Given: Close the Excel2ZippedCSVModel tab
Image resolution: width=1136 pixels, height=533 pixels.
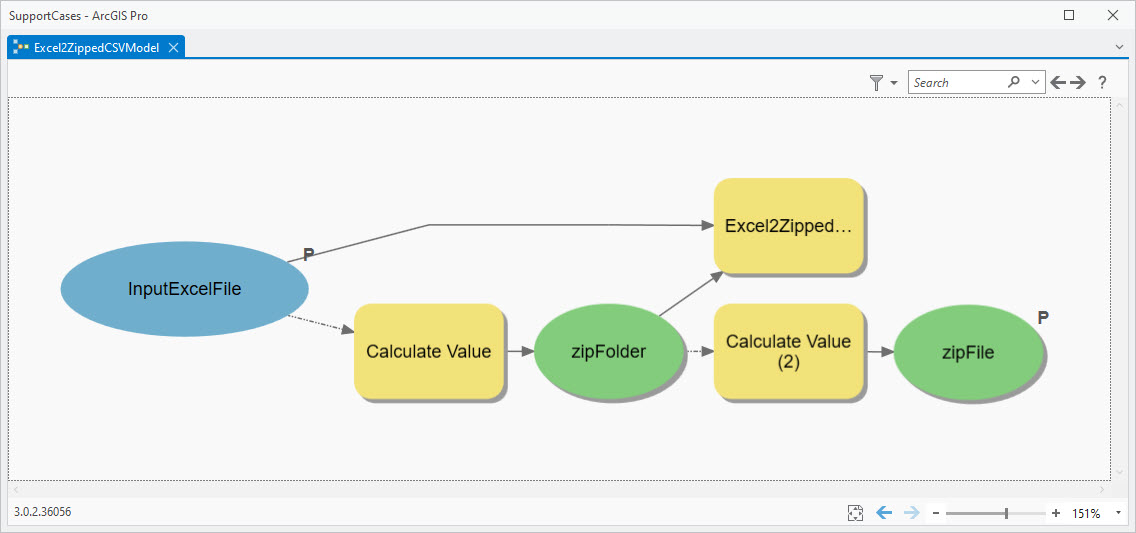Looking at the screenshot, I should coord(173,47).
